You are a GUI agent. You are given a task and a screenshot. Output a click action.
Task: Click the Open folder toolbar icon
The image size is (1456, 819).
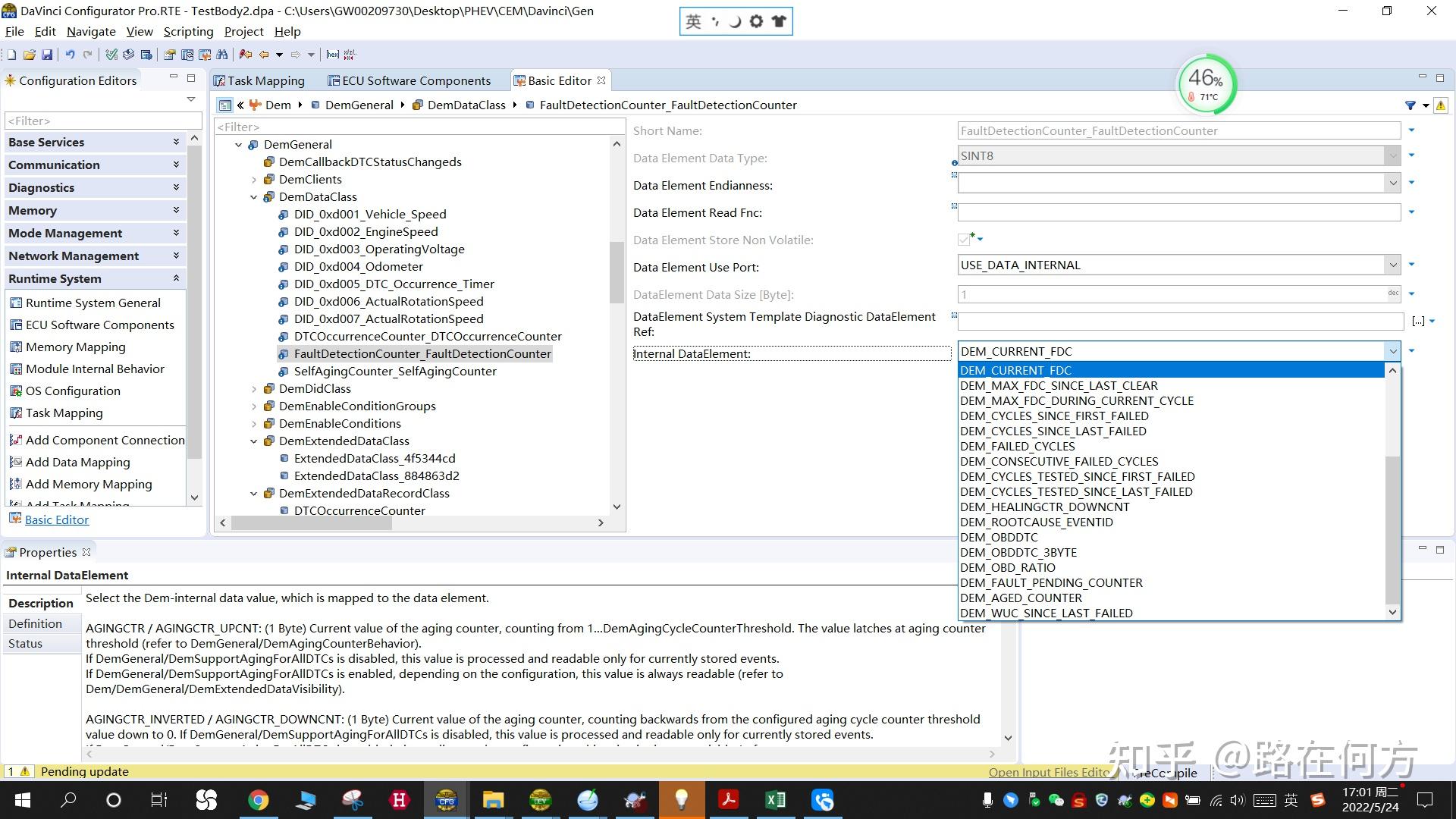point(30,55)
